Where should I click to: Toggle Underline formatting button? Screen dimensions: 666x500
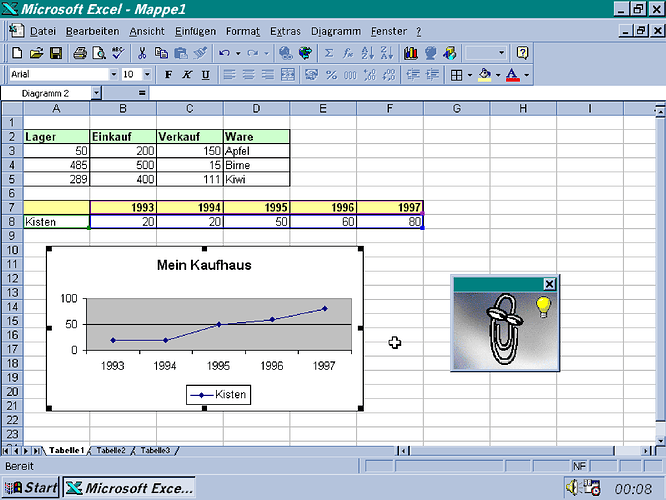206,75
